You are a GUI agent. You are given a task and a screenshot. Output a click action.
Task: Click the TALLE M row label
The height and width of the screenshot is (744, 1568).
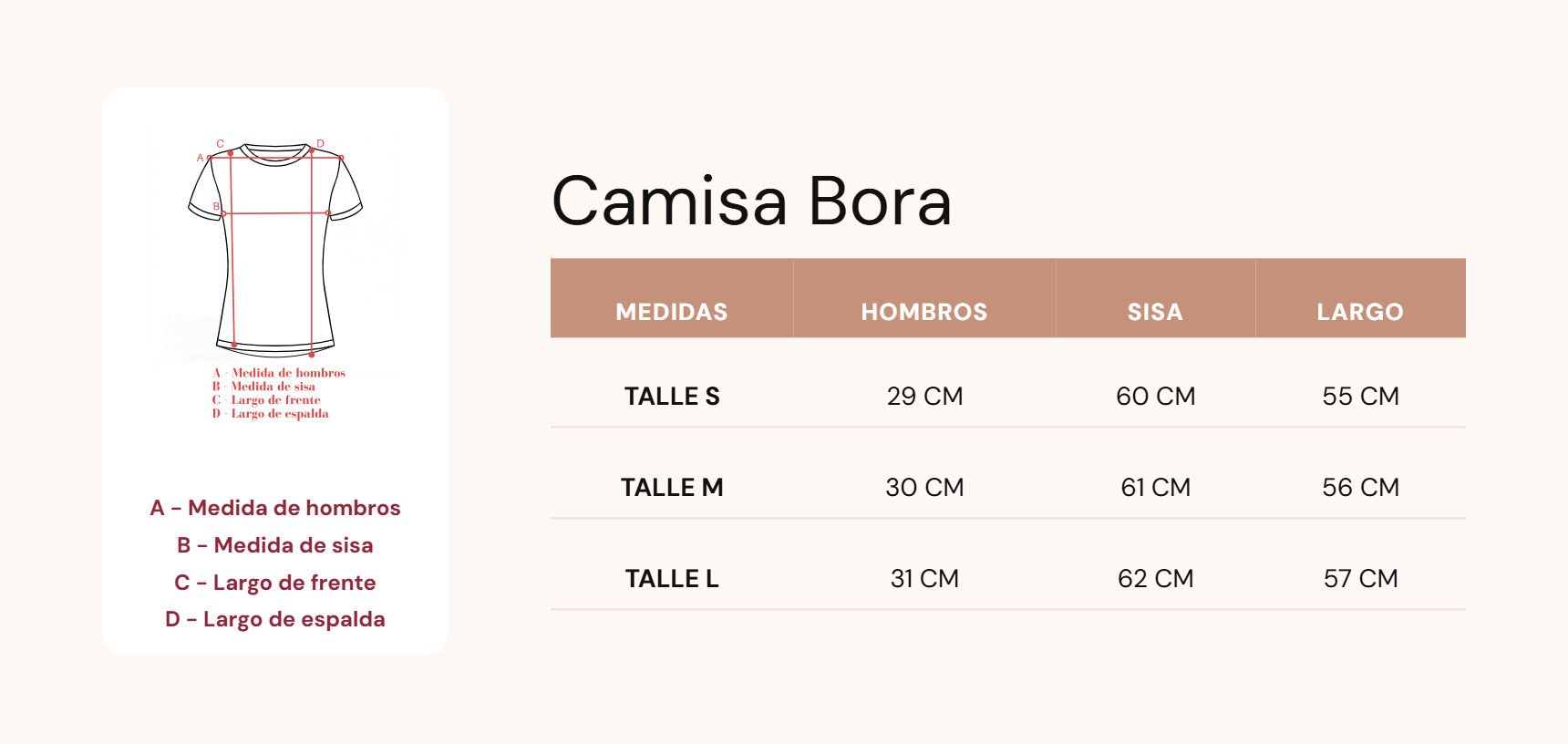[672, 487]
